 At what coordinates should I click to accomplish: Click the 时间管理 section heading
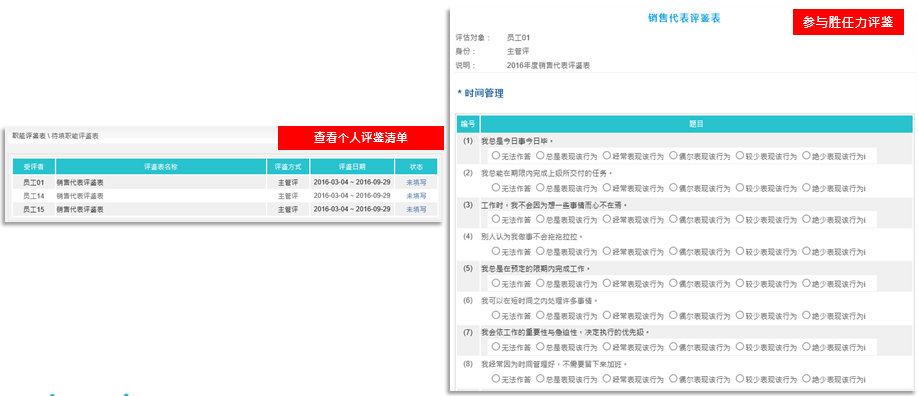coord(484,93)
